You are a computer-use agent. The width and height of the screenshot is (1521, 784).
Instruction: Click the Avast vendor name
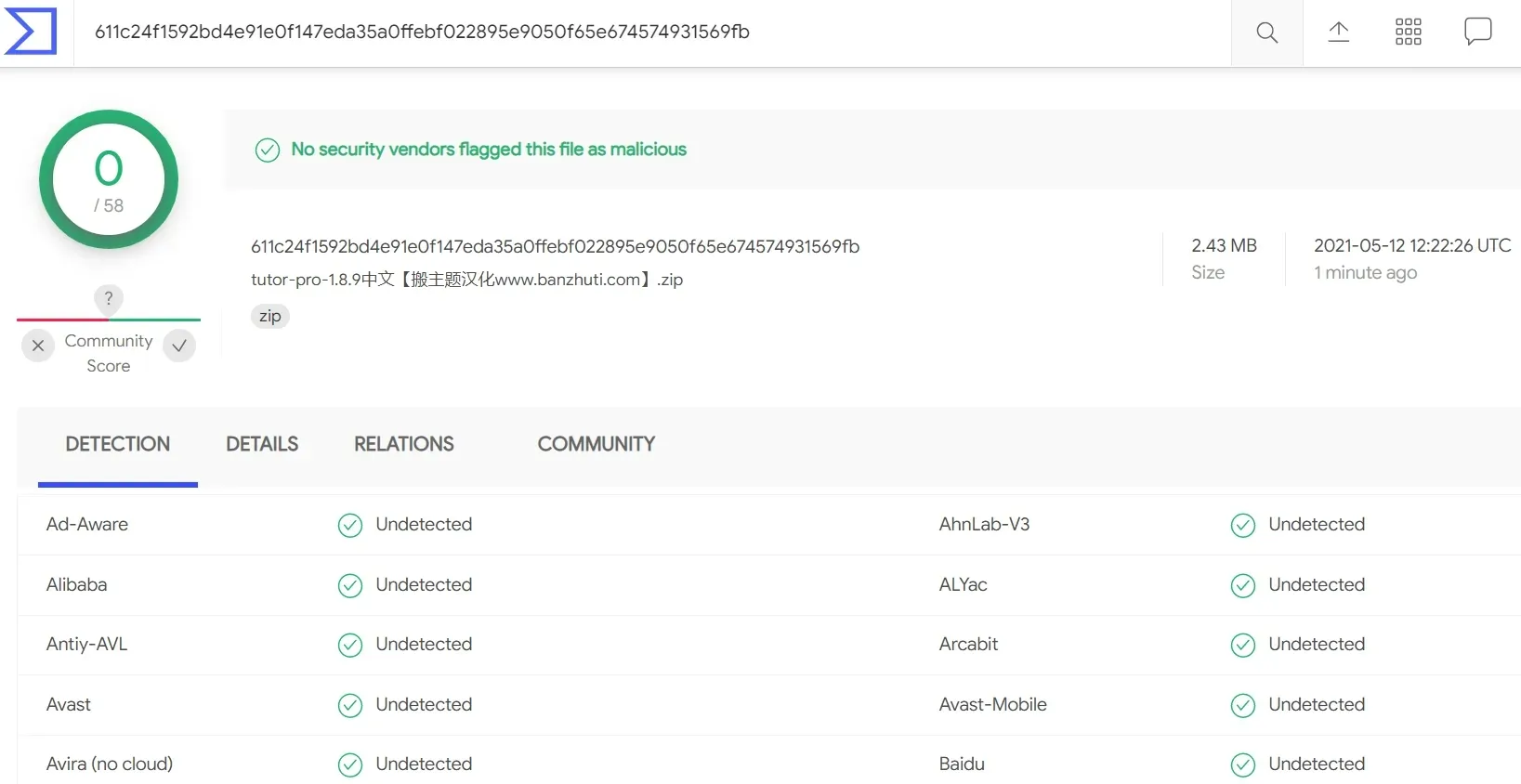tap(69, 704)
